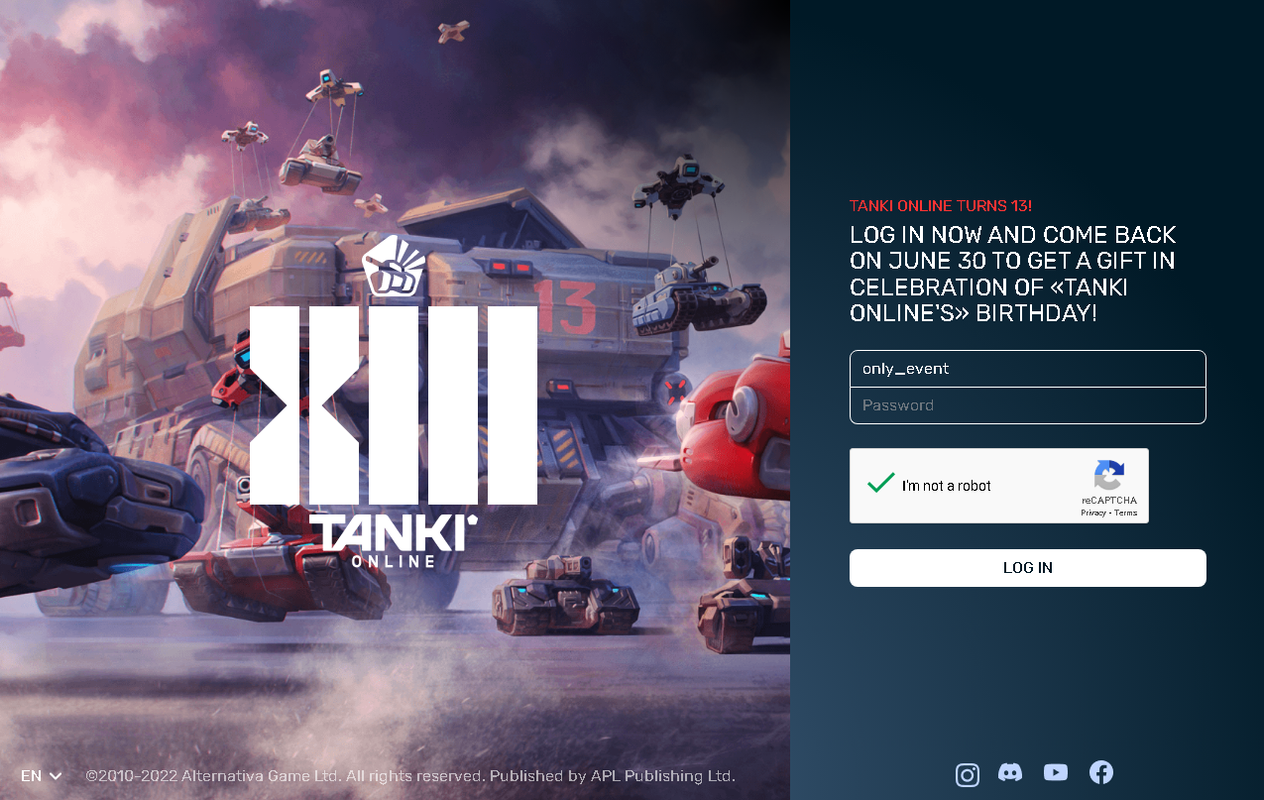Open the Discord icon in footer
The image size is (1264, 800).
[1010, 773]
